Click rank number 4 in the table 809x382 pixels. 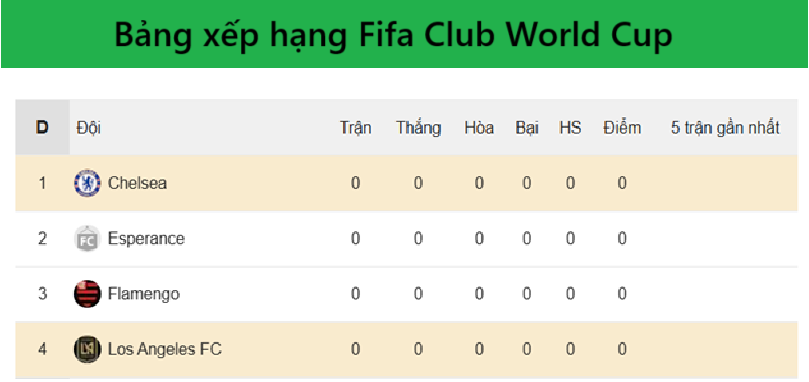click(x=42, y=349)
